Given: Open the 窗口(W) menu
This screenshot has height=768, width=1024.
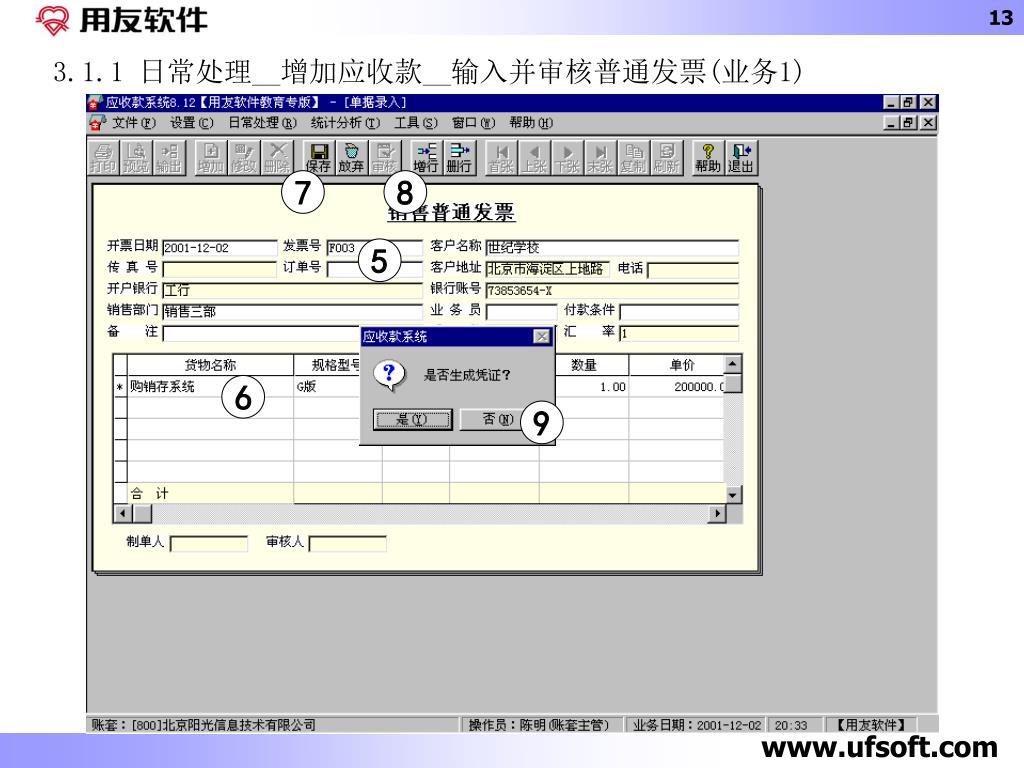Looking at the screenshot, I should click(x=473, y=123).
